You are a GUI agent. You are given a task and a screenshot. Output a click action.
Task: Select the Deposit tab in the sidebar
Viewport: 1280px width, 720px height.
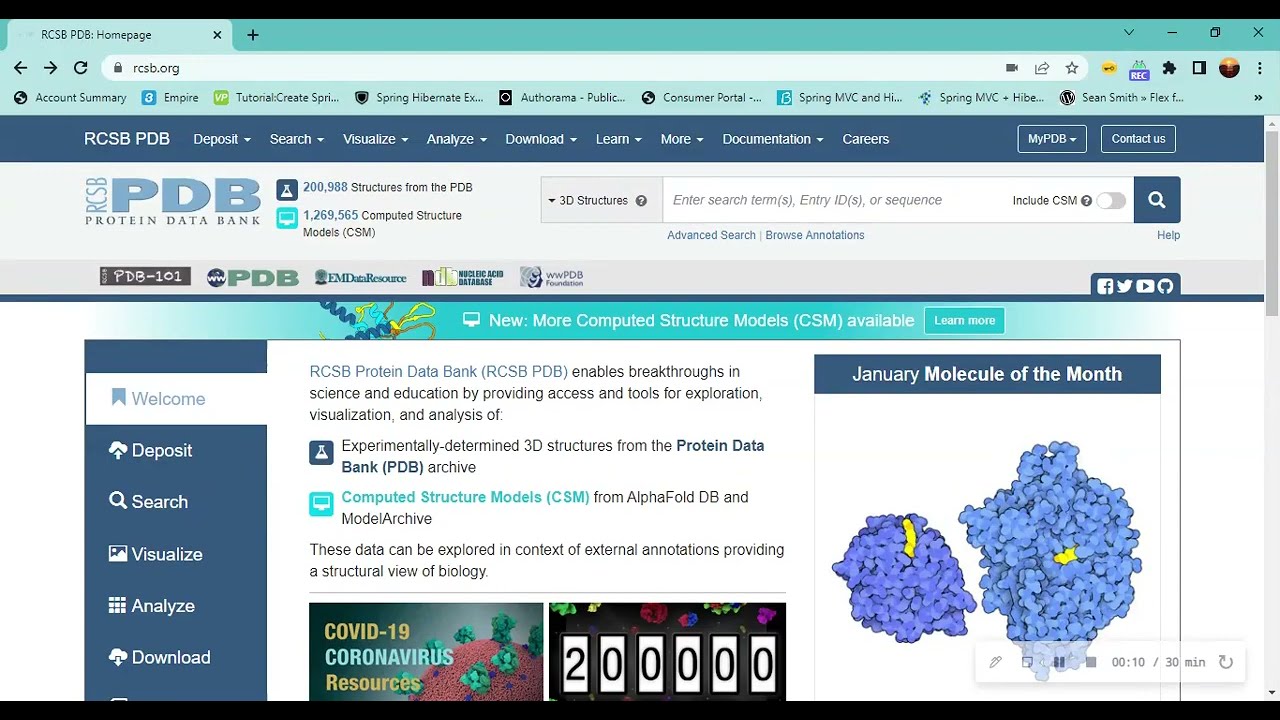pyautogui.click(x=176, y=451)
